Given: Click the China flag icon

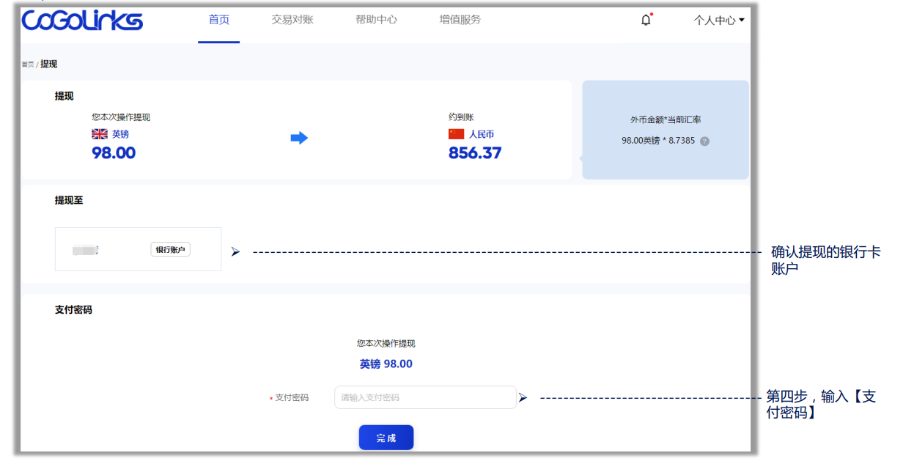Looking at the screenshot, I should [456, 134].
